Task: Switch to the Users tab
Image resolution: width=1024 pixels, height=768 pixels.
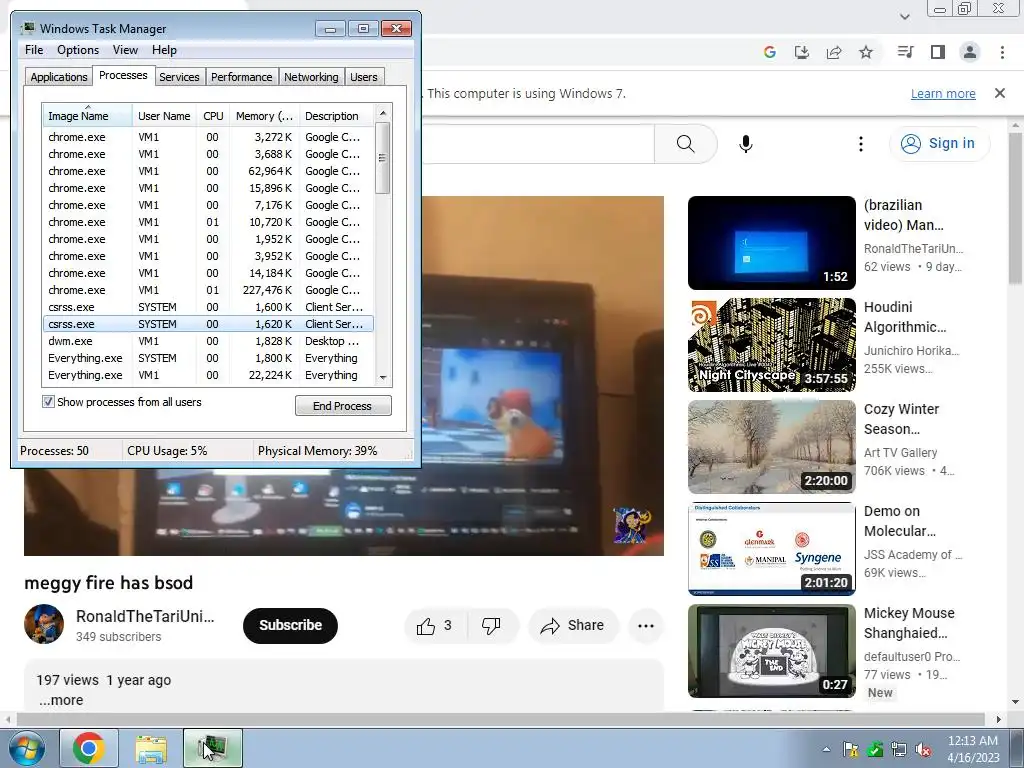Action: pyautogui.click(x=364, y=77)
